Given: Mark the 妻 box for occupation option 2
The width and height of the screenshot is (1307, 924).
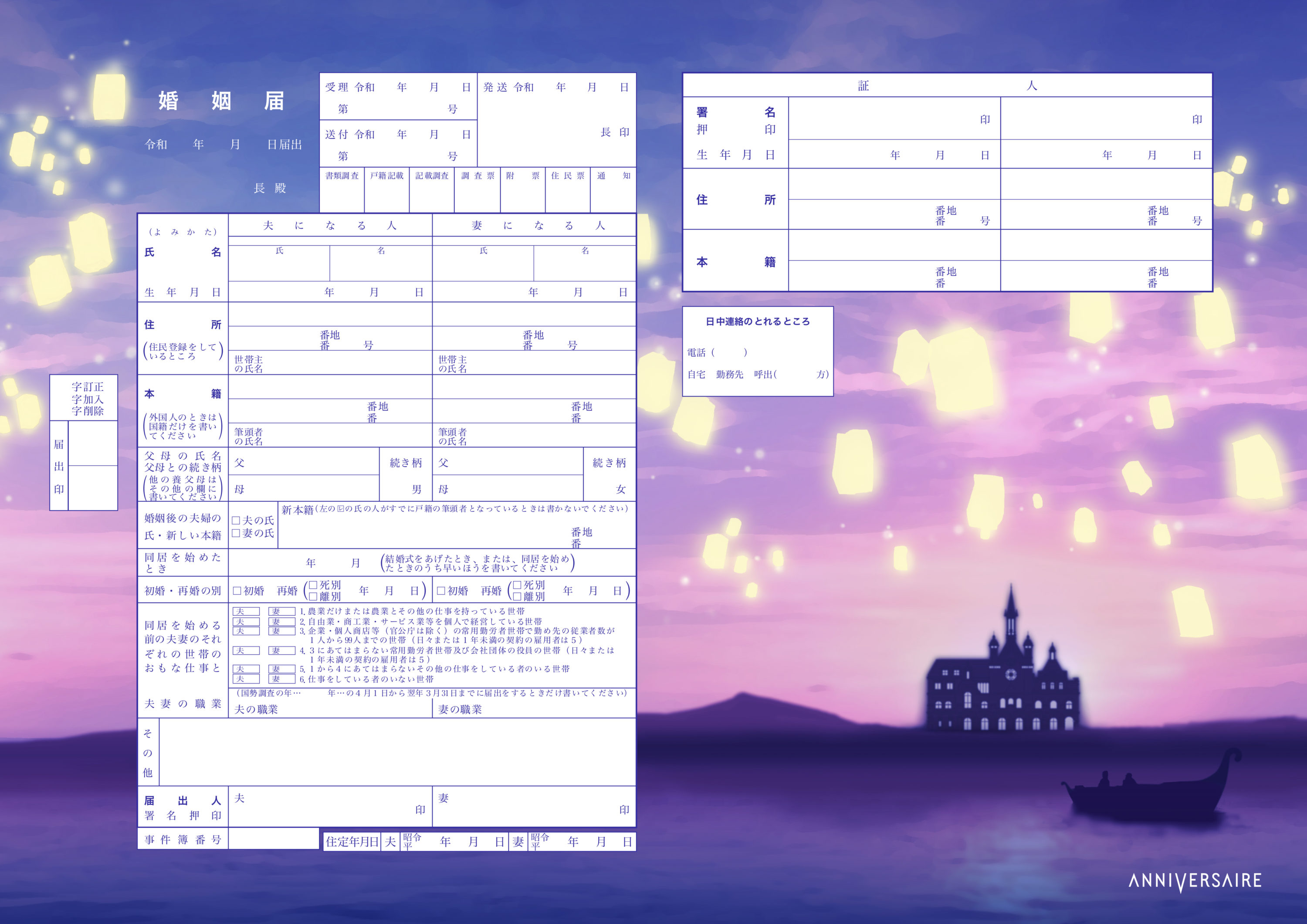Looking at the screenshot, I should coord(282,622).
